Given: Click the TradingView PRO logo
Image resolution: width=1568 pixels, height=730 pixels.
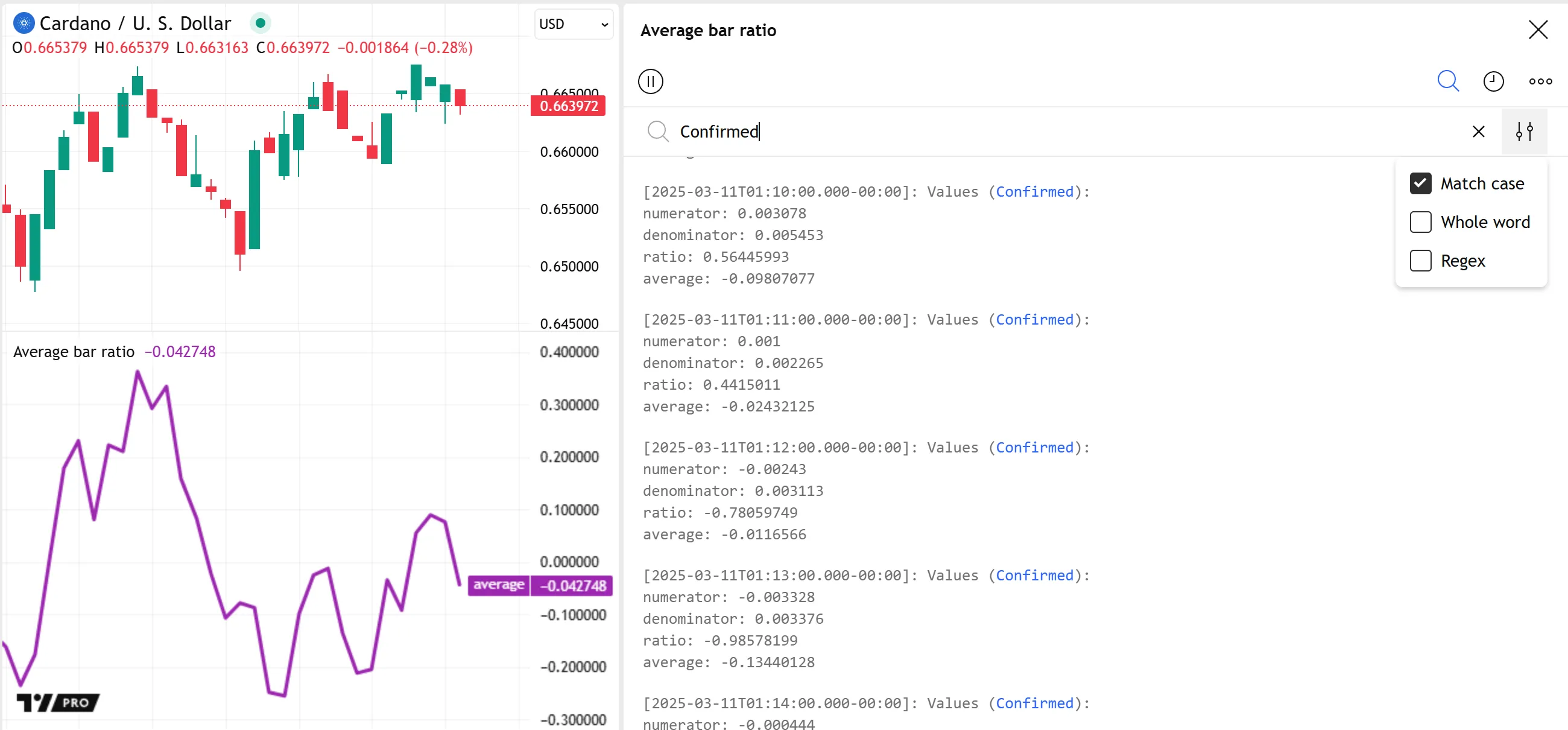Looking at the screenshot, I should point(58,702).
